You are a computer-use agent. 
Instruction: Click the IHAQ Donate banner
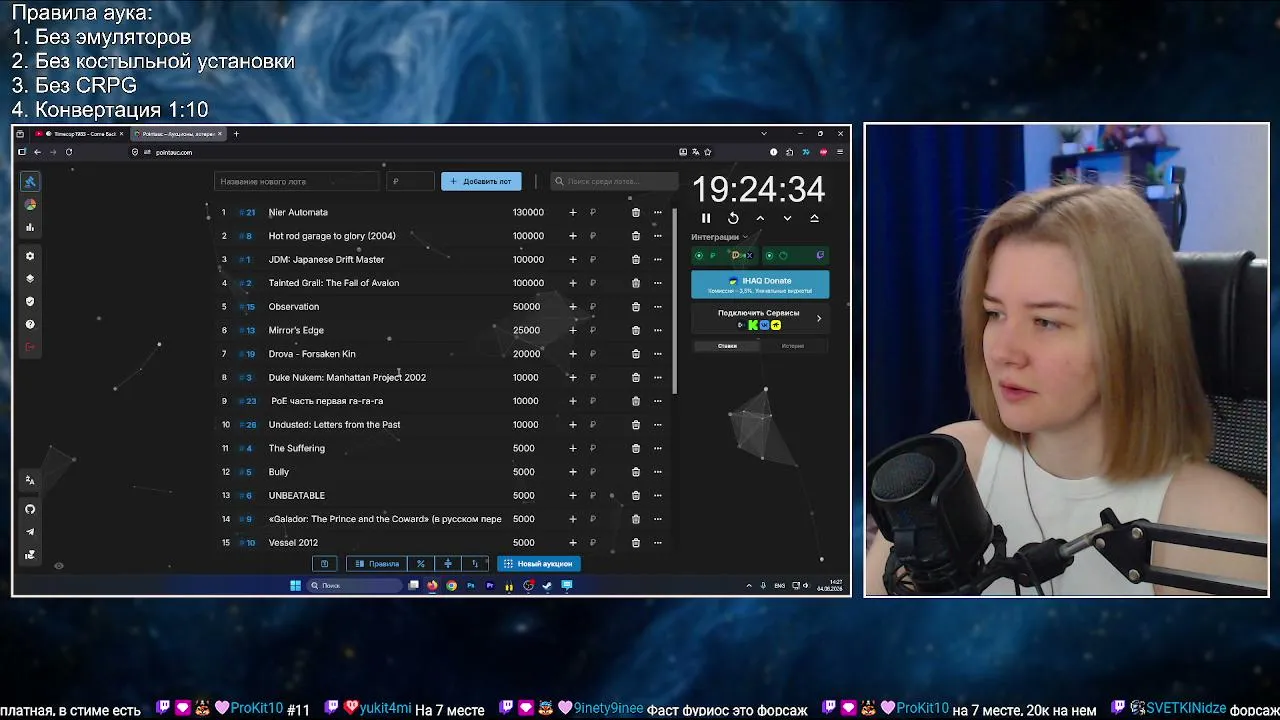click(760, 285)
